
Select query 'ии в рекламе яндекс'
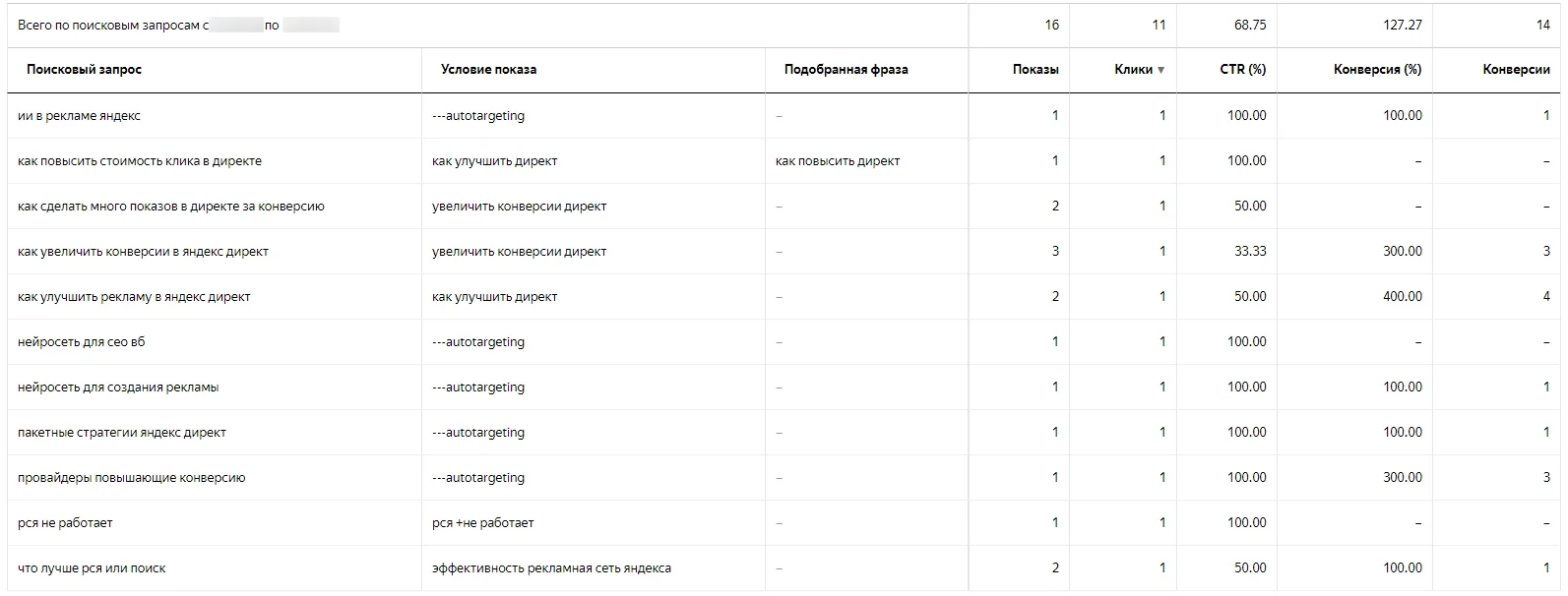coord(80,116)
